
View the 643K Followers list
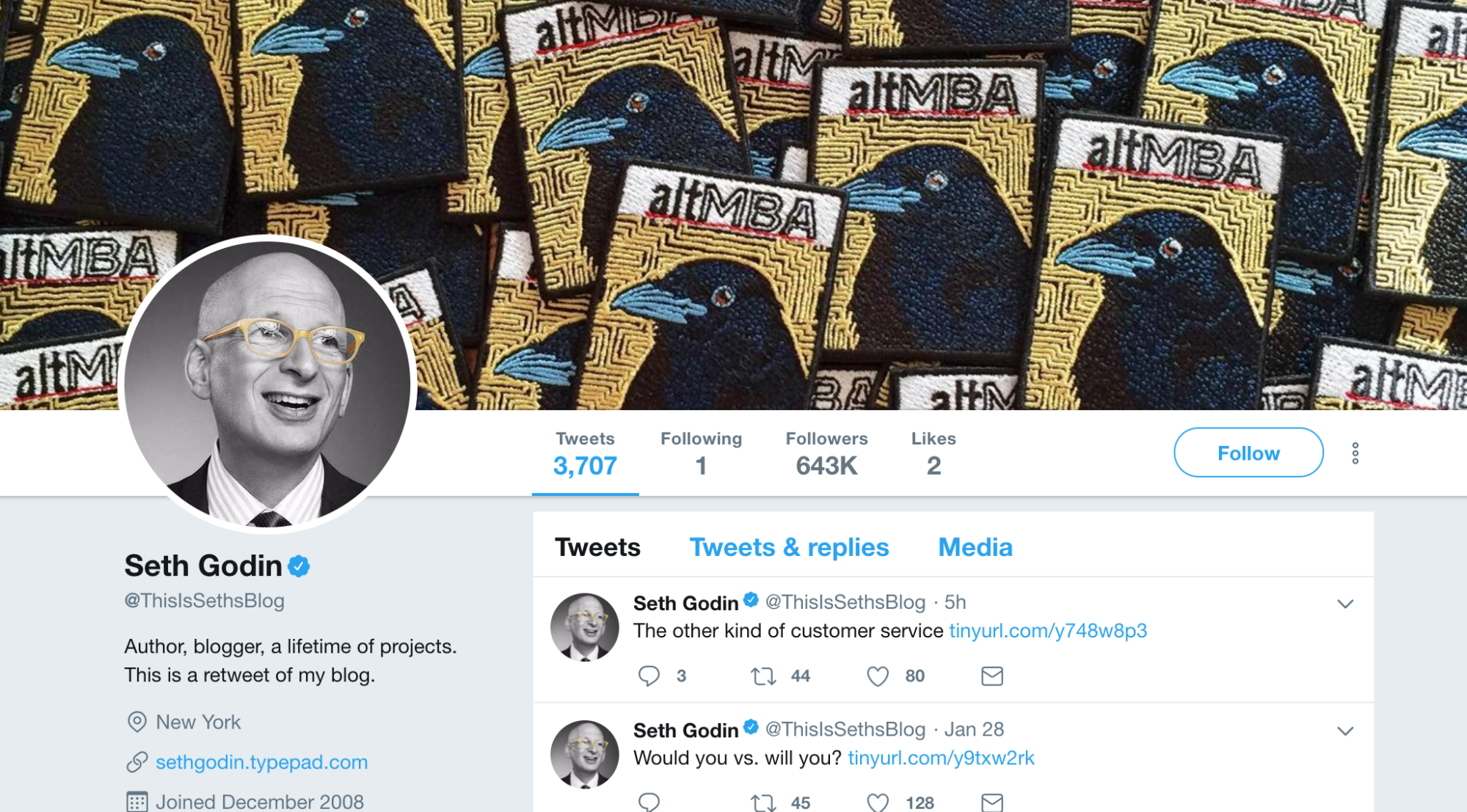pos(826,454)
